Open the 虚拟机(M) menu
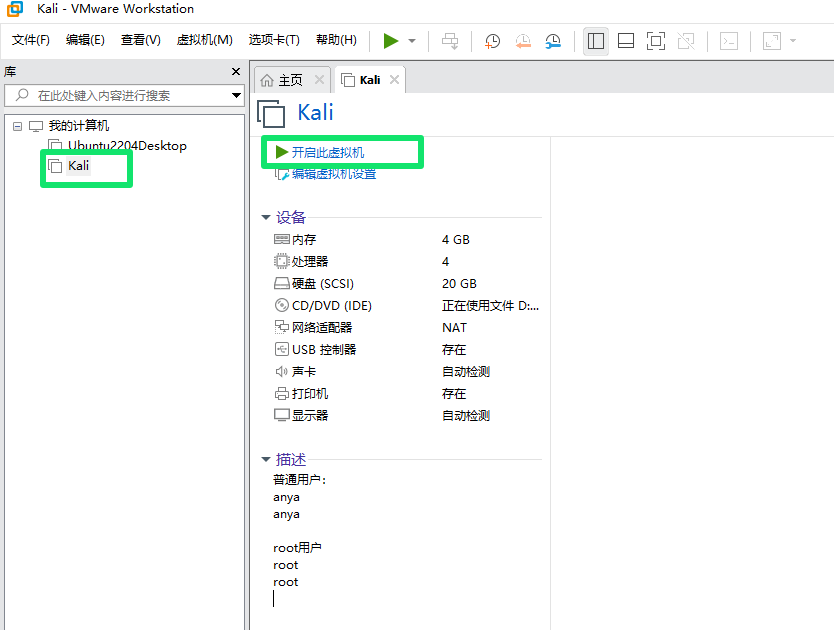The height and width of the screenshot is (630, 834). pyautogui.click(x=204, y=40)
